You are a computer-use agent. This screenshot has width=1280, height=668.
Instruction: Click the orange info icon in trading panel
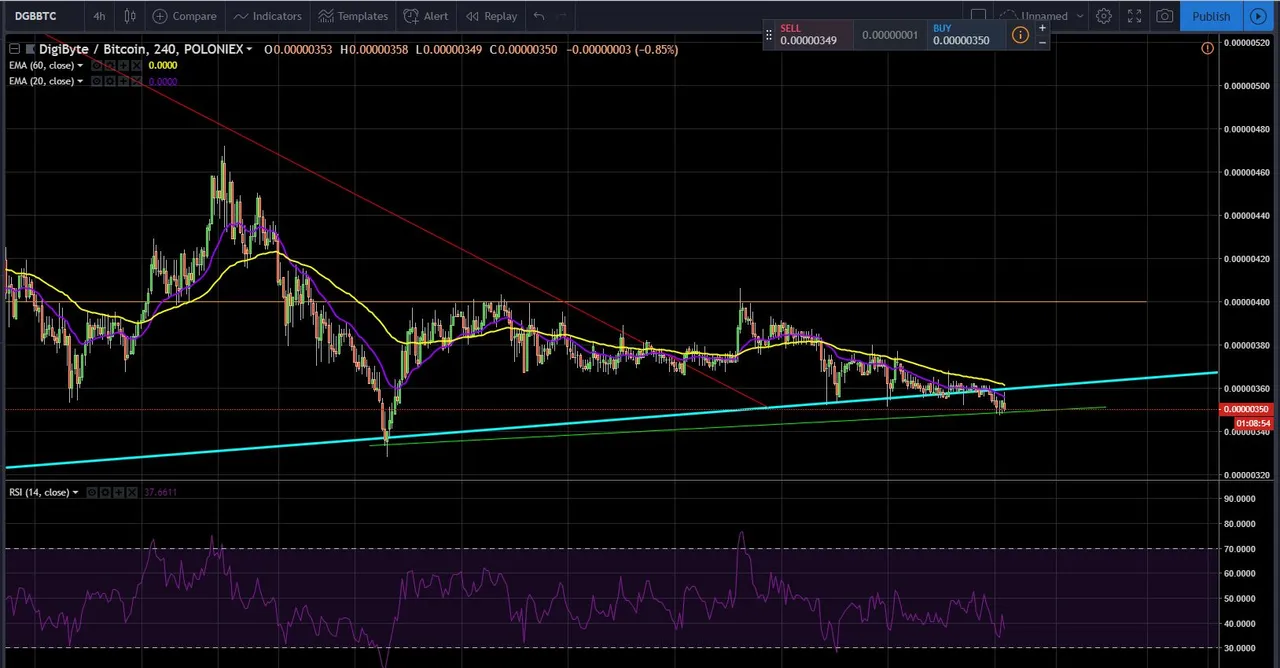pos(1020,35)
